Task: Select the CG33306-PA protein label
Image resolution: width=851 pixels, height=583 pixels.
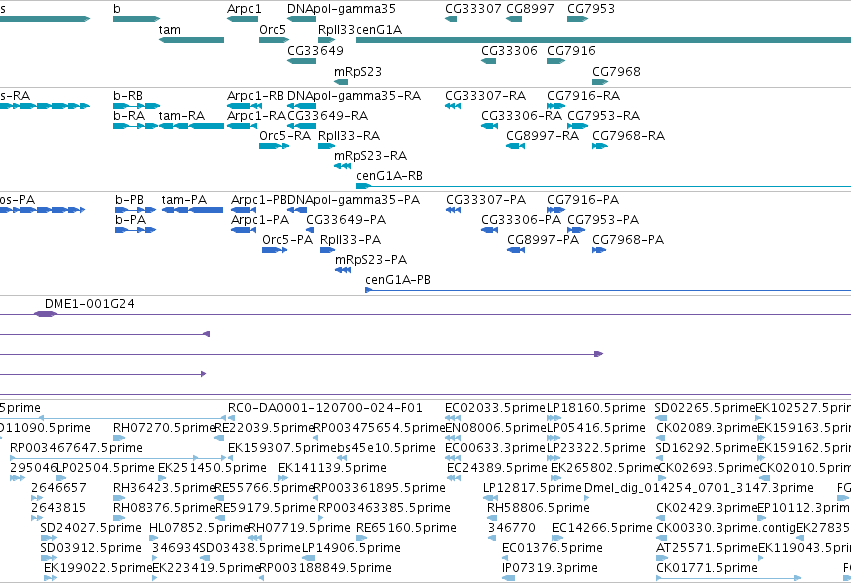Action: point(521,220)
